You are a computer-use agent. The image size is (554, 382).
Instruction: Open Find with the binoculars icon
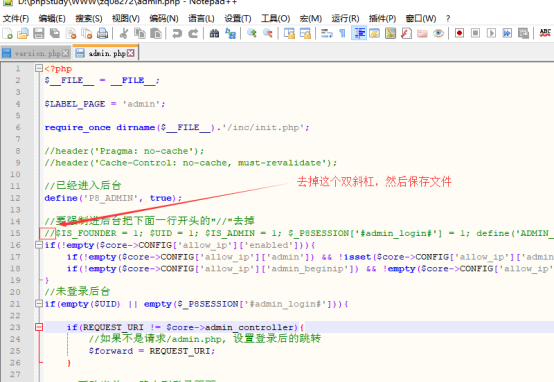click(x=214, y=34)
